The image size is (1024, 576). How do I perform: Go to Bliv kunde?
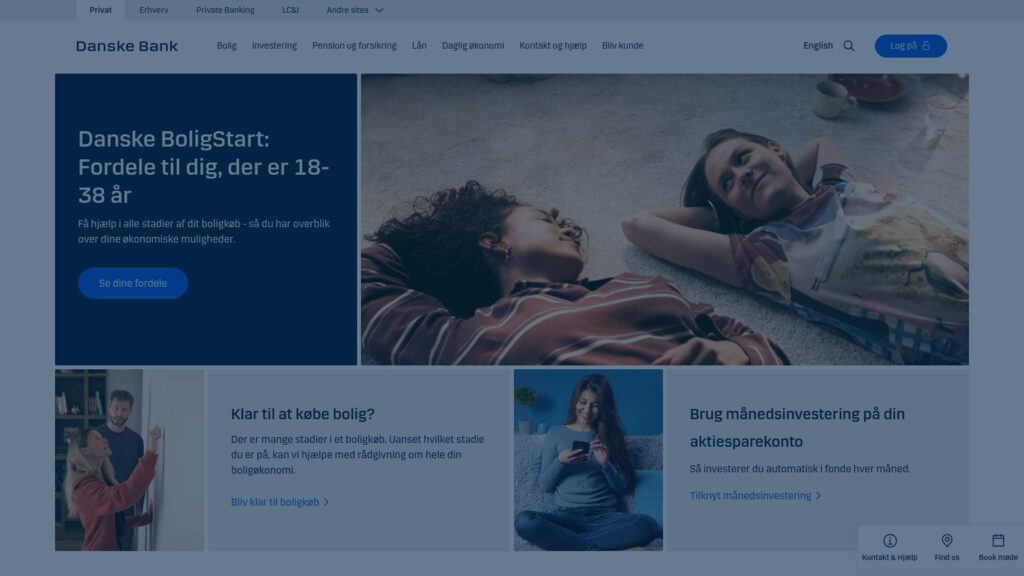pyautogui.click(x=622, y=46)
